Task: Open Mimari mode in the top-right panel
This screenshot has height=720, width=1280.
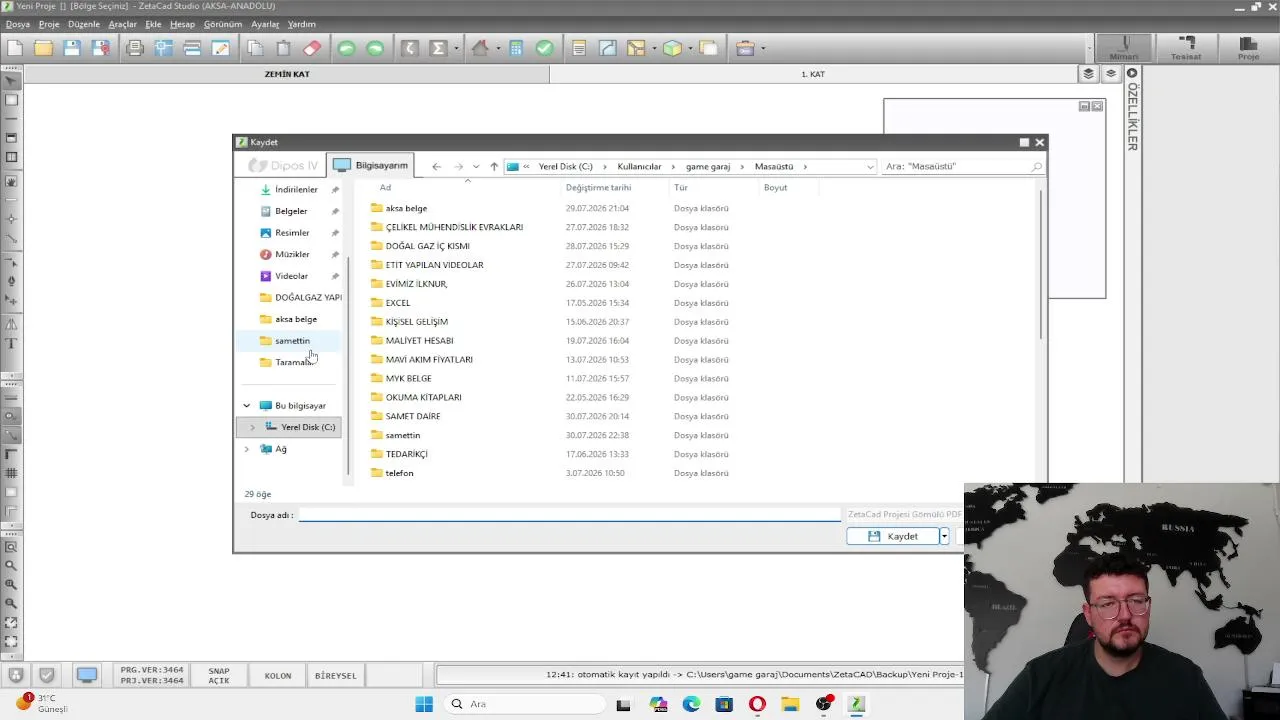Action: click(1124, 48)
